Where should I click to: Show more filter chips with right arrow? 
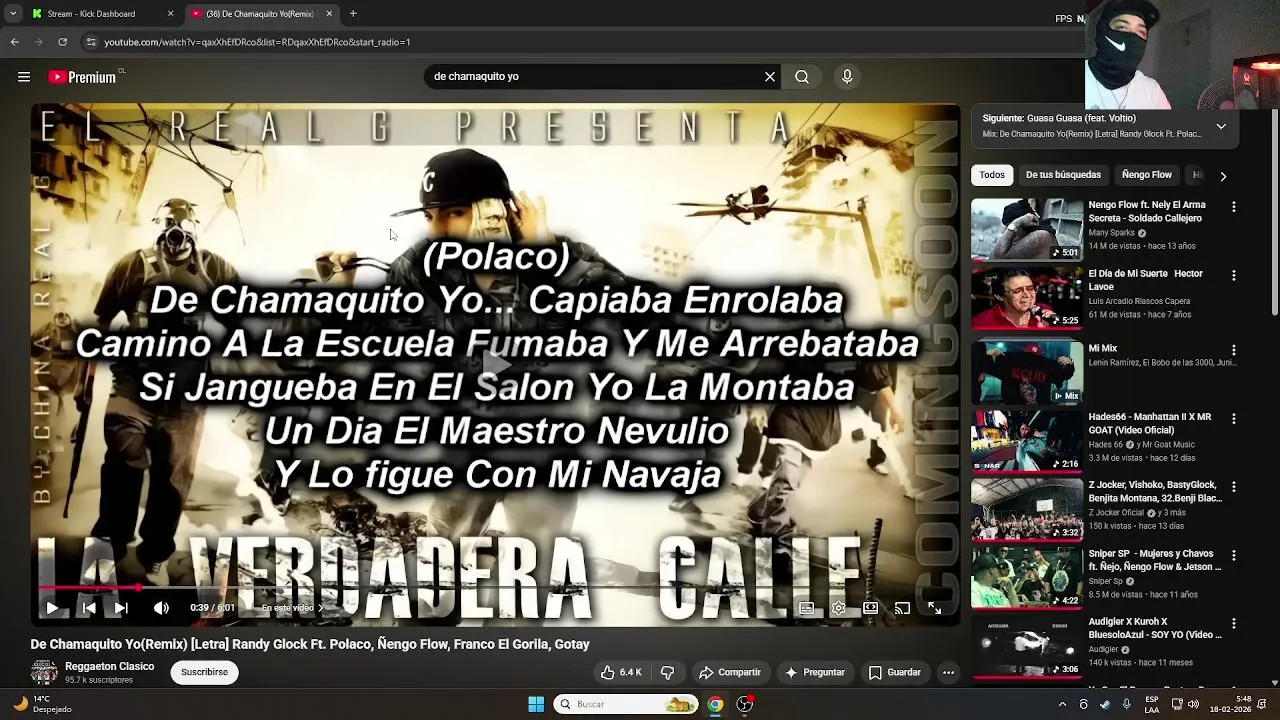(1223, 176)
